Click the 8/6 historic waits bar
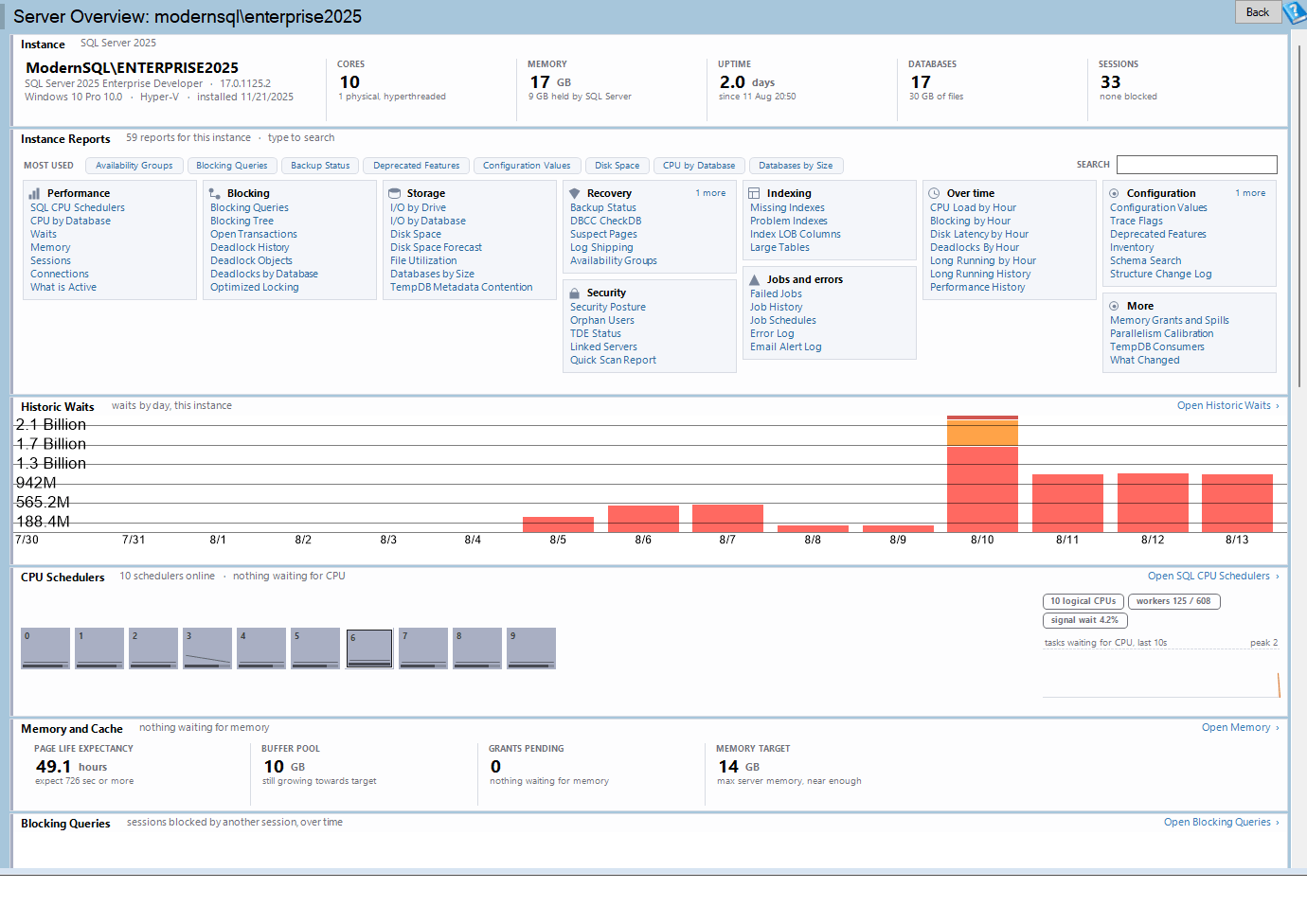Viewport: 1307px width, 924px height. 643,519
